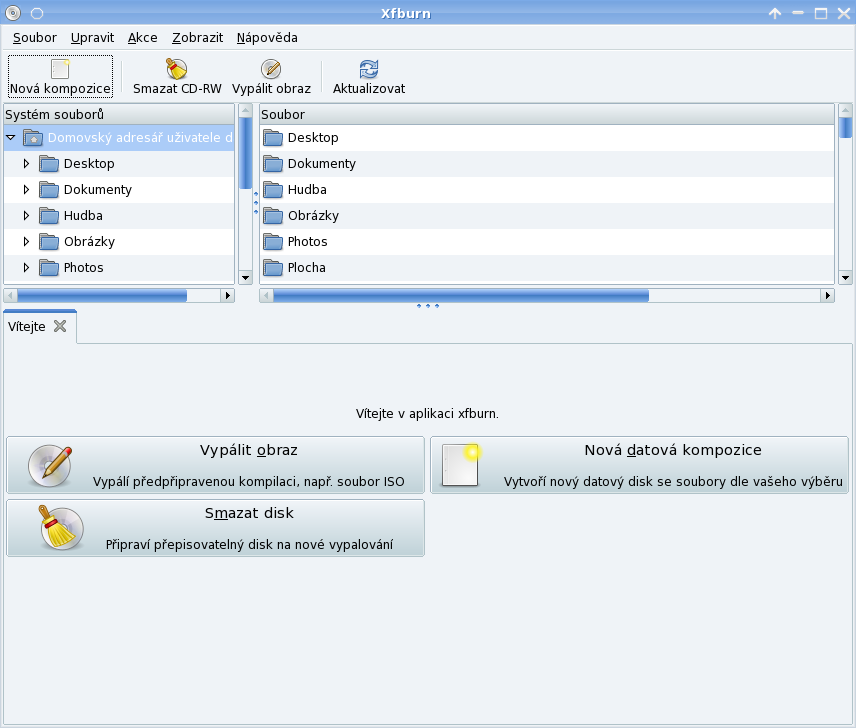Viewport: 856px width, 728px height.
Task: Expand the Photos folder in tree
Action: 26,267
